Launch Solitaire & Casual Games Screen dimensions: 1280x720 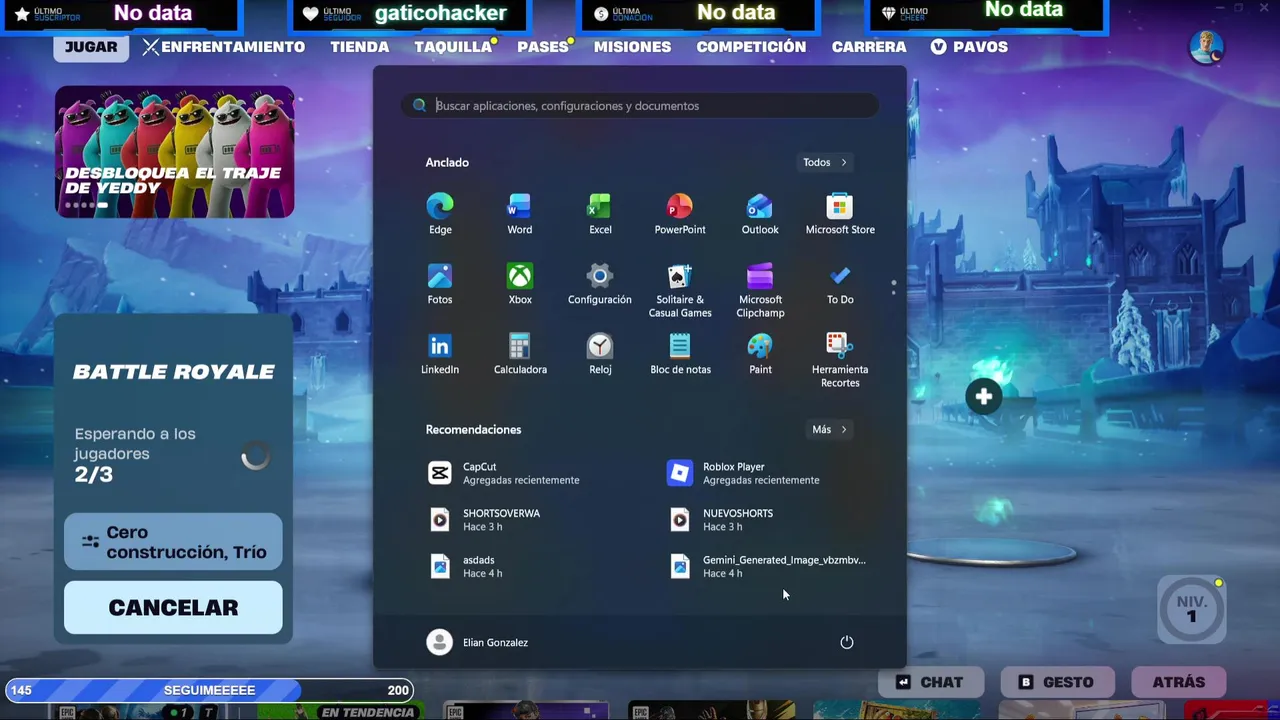coord(680,291)
